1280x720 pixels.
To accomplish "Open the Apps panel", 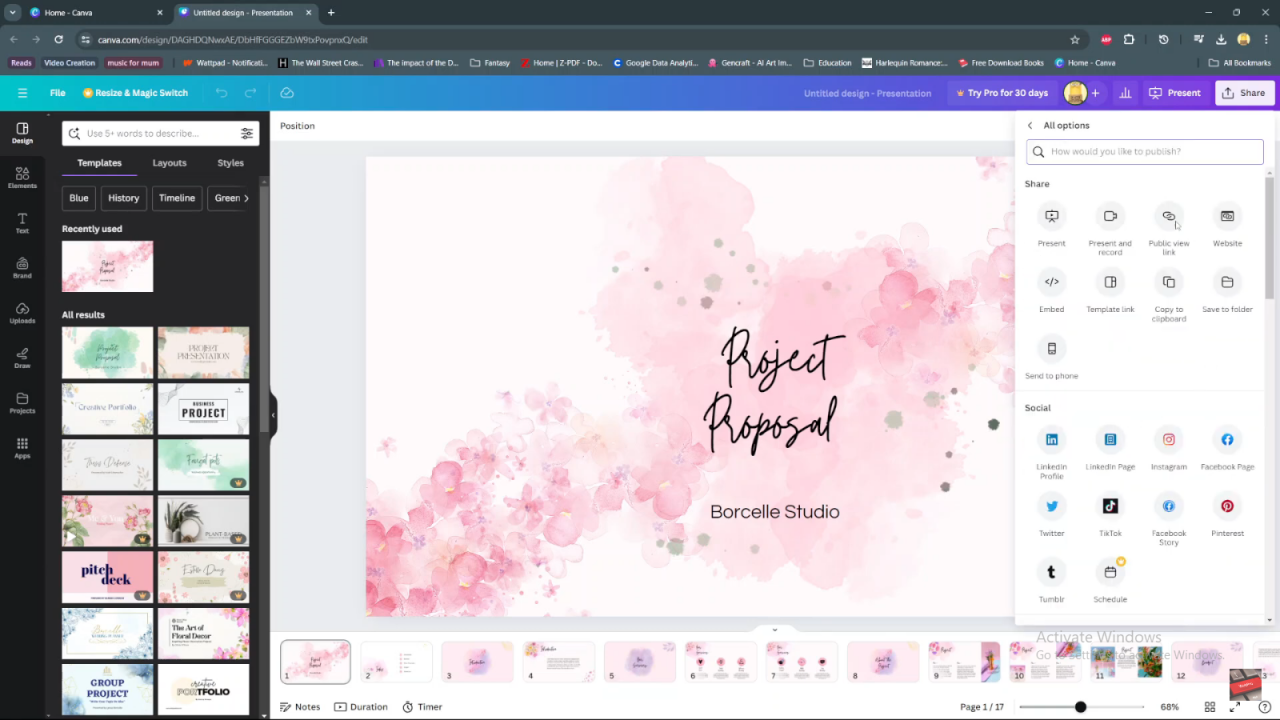I will pyautogui.click(x=22, y=448).
